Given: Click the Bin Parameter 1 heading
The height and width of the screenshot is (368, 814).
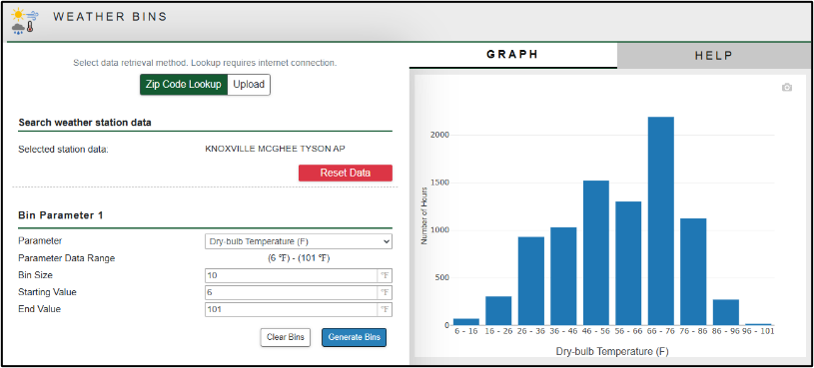Looking at the screenshot, I should [x=60, y=215].
